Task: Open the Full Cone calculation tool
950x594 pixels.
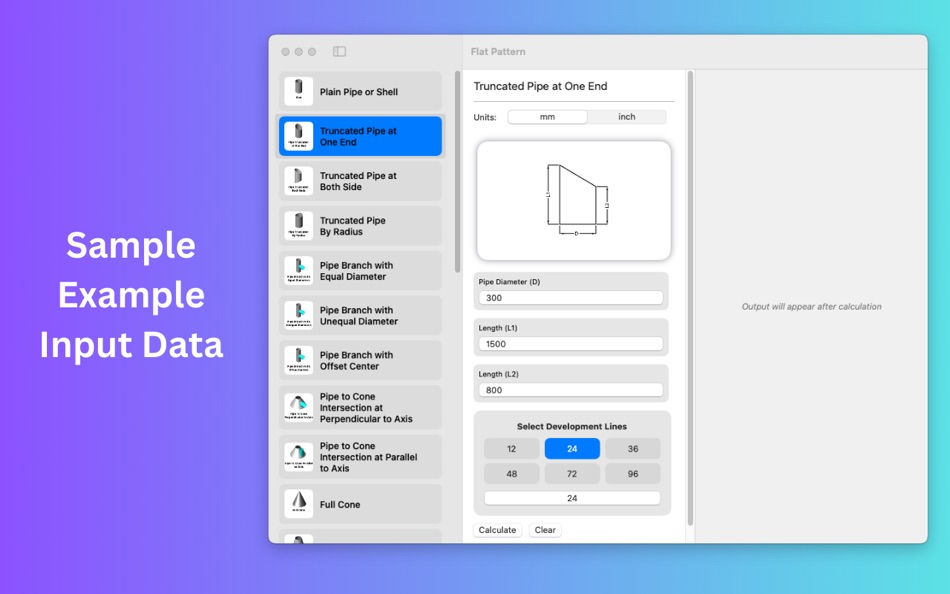Action: coord(360,504)
